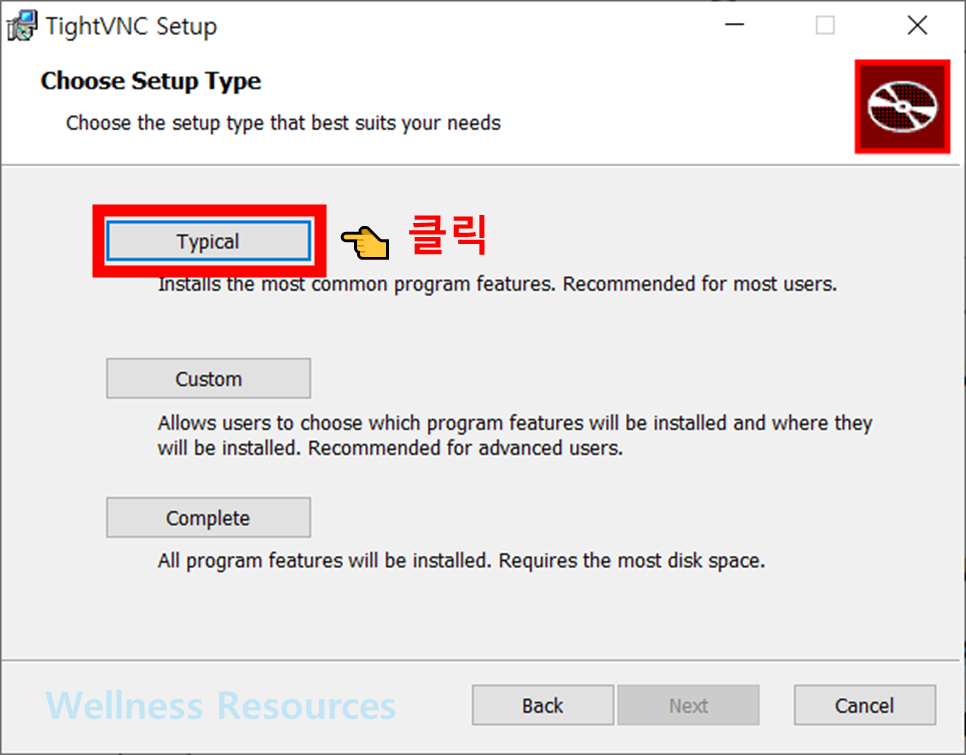Click the greyed-out Next button
This screenshot has width=966, height=755.
[x=688, y=705]
